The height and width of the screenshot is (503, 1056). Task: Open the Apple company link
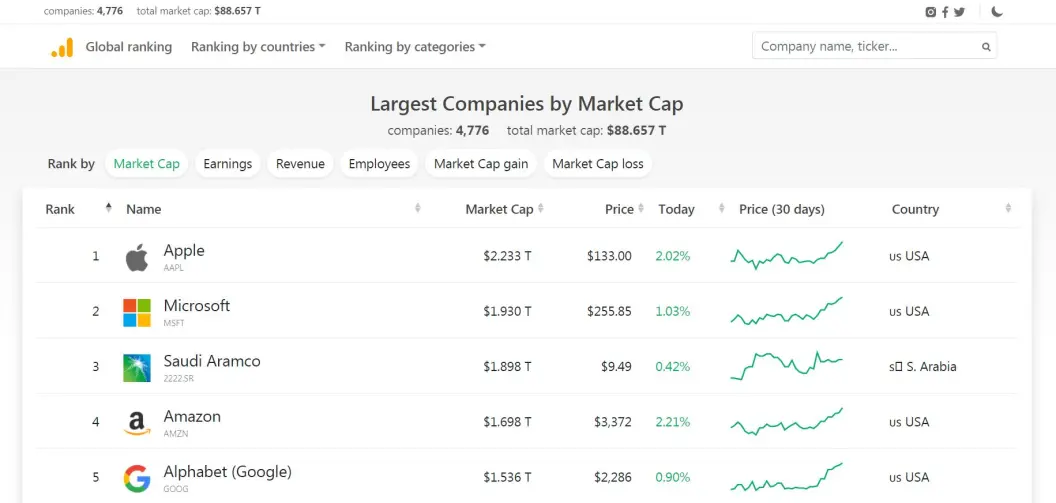click(x=184, y=250)
